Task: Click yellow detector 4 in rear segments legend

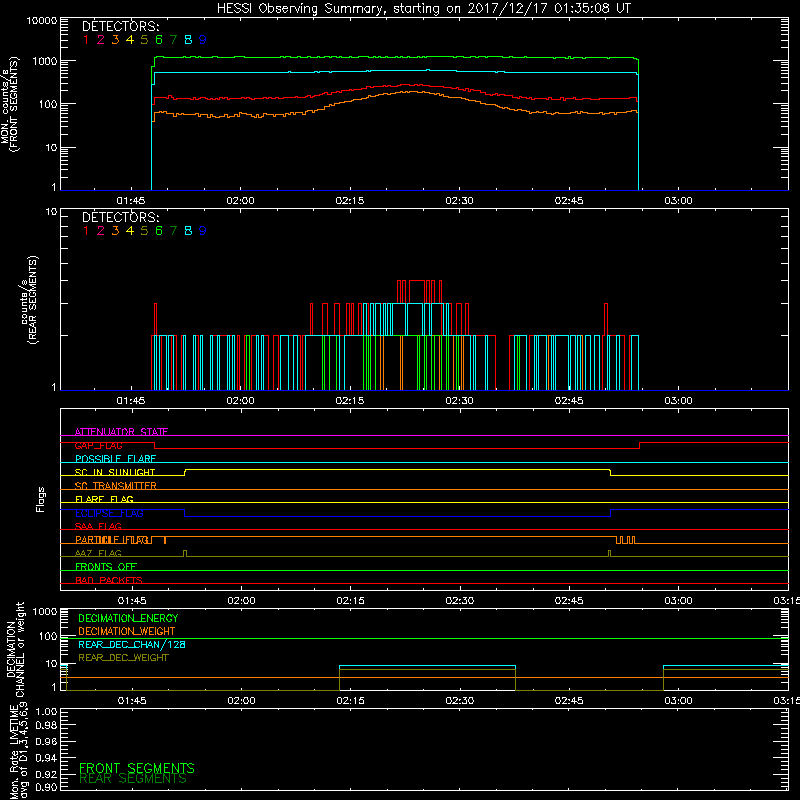Action: (x=130, y=231)
